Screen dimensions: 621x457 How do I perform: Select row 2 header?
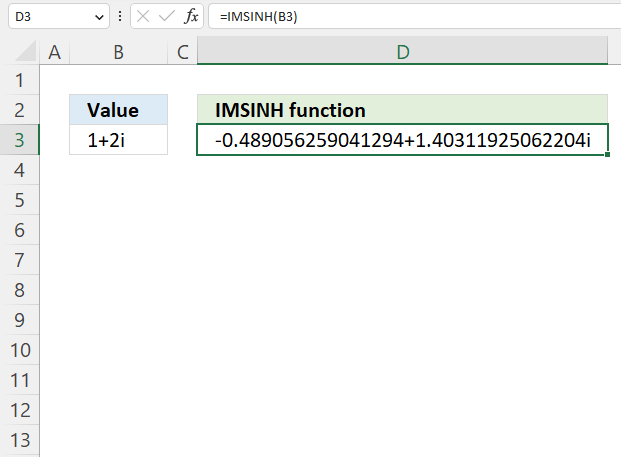[x=19, y=110]
